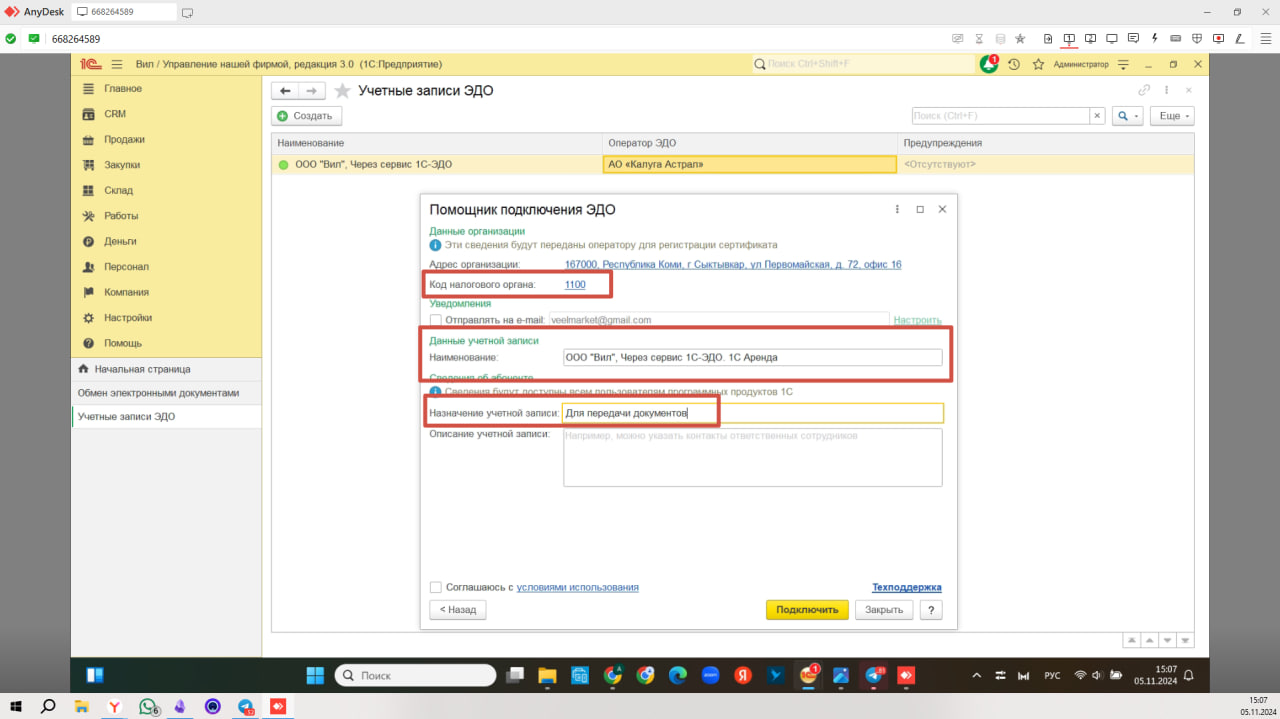The height and width of the screenshot is (719, 1280).
Task: Click AnyDesk permissions shield icon
Action: point(1197,39)
